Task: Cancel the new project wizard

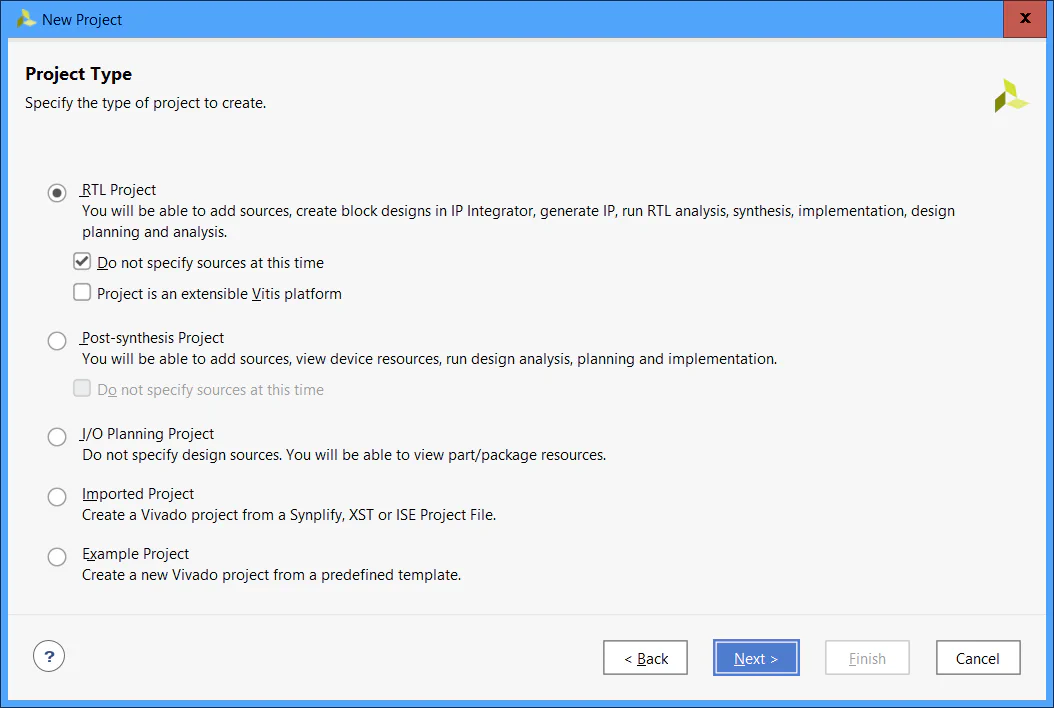Action: coord(977,658)
